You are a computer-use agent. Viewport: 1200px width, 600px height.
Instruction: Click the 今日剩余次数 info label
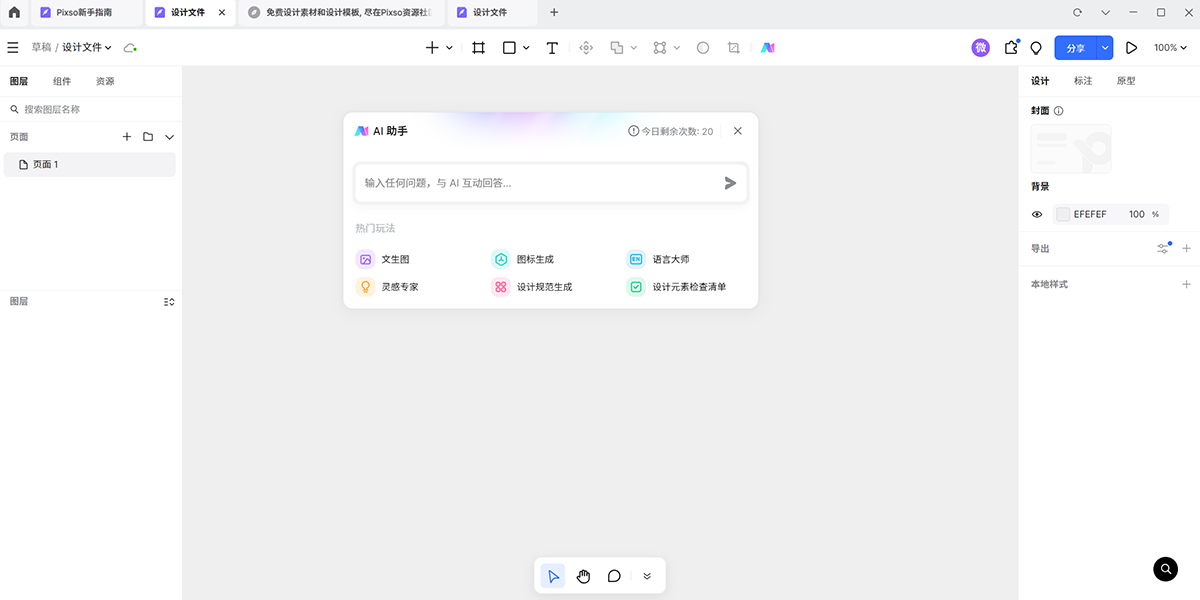(x=671, y=131)
